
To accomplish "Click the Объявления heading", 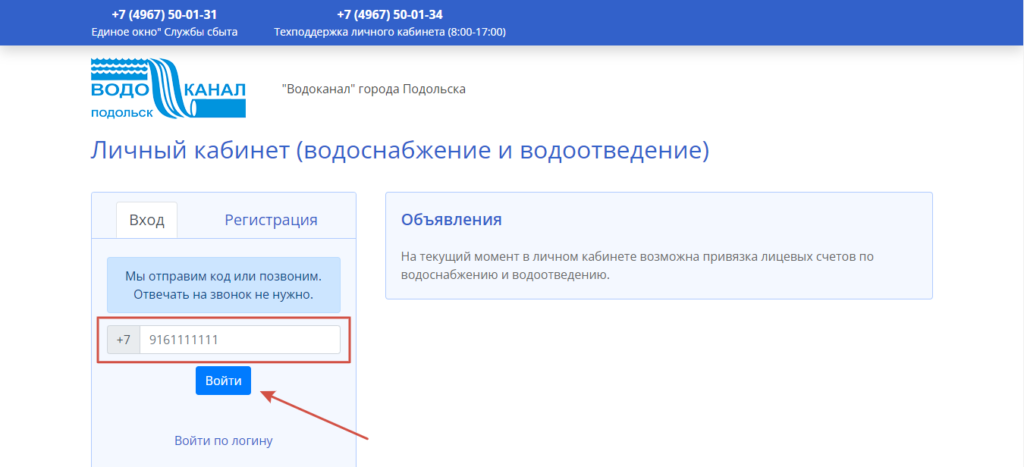I will click(451, 219).
